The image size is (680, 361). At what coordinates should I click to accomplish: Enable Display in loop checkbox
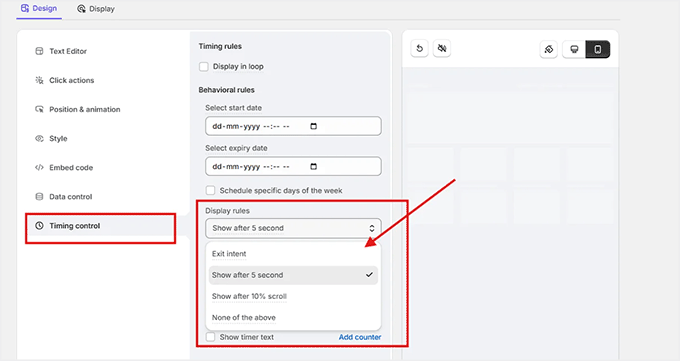(203, 67)
